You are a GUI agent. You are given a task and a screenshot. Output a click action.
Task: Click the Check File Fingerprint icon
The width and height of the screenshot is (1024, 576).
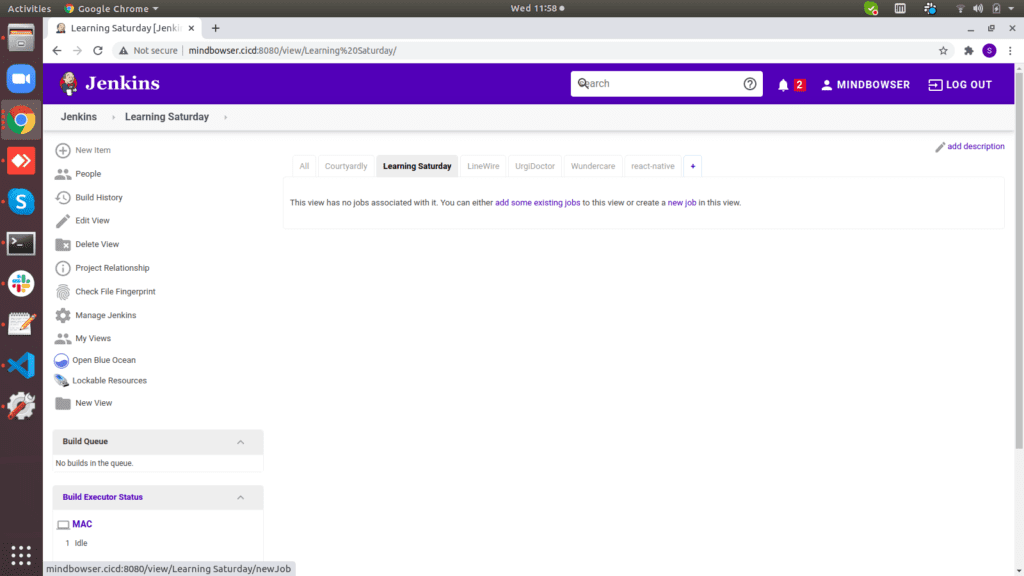pos(63,292)
